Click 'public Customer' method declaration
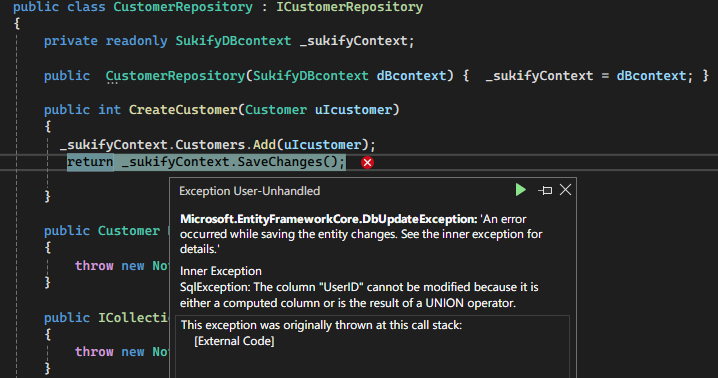The image size is (718, 378). point(102,231)
